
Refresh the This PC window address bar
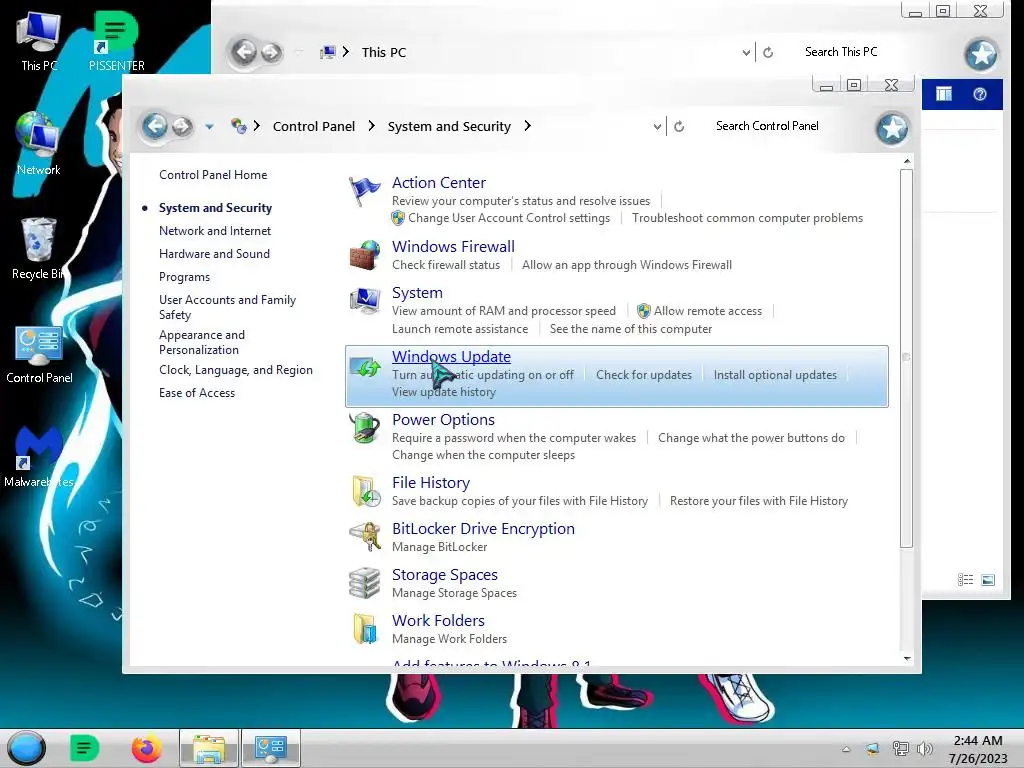[768, 52]
